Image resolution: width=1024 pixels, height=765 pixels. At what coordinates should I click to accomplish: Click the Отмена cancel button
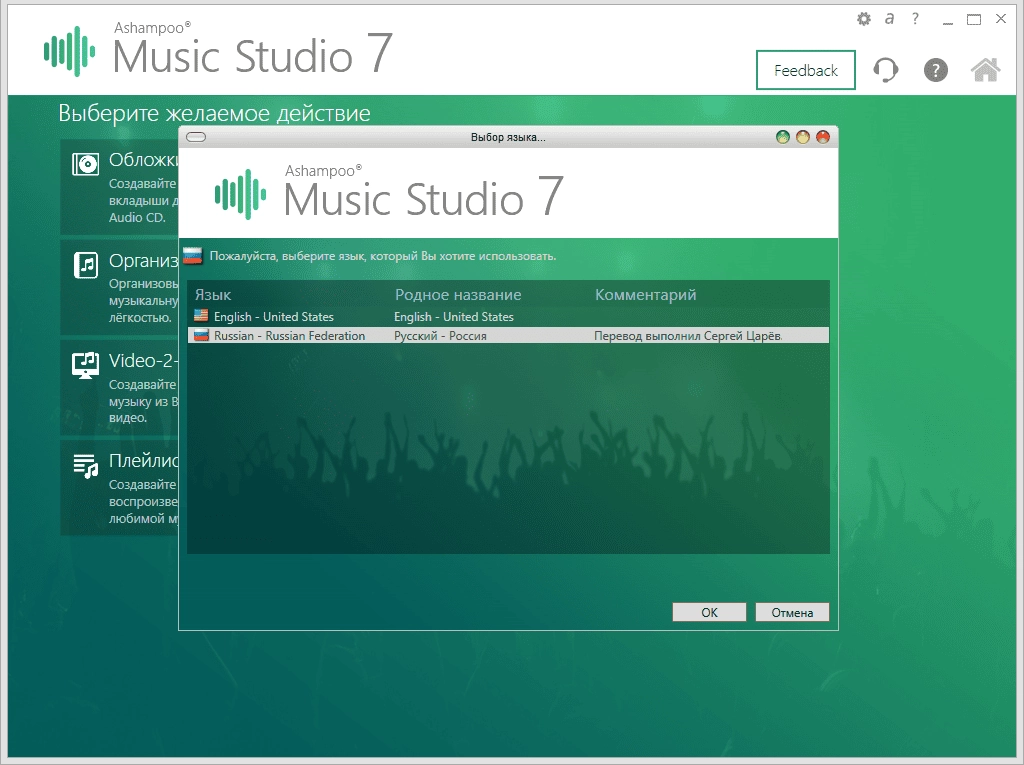tap(792, 612)
